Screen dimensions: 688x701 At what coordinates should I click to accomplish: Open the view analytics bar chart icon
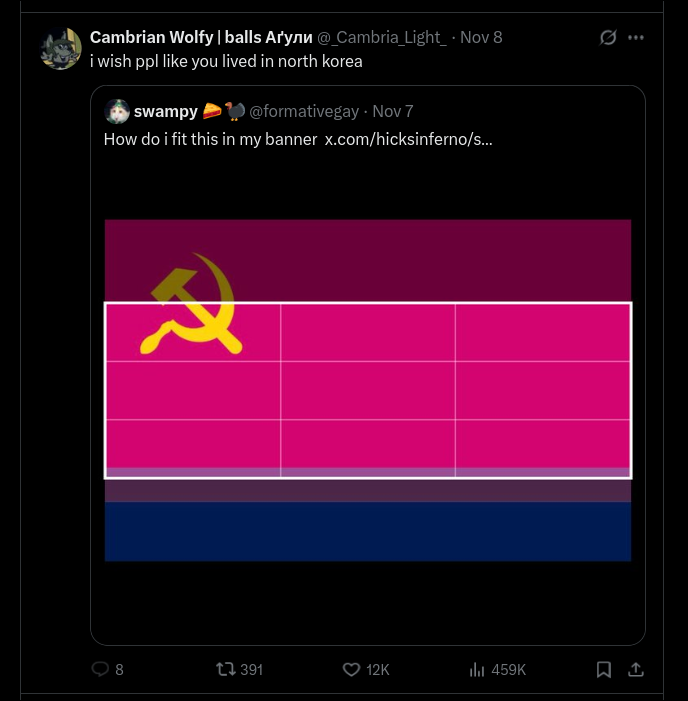point(477,669)
